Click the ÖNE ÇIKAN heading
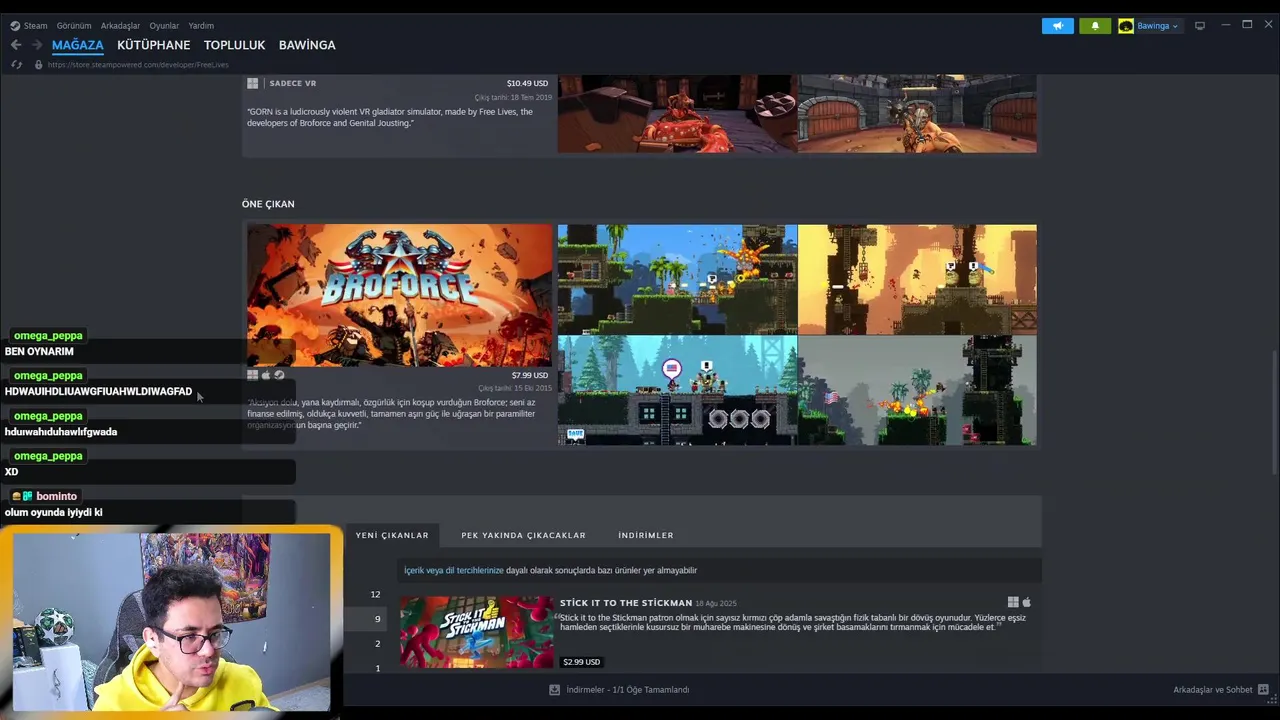Screen dimensions: 1280x720 coord(268,204)
